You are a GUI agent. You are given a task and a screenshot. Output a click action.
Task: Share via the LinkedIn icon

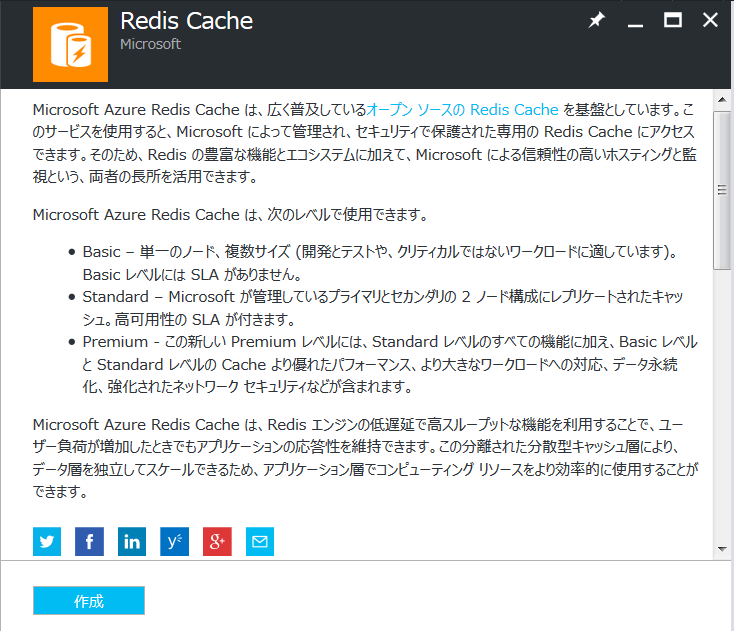click(x=132, y=542)
